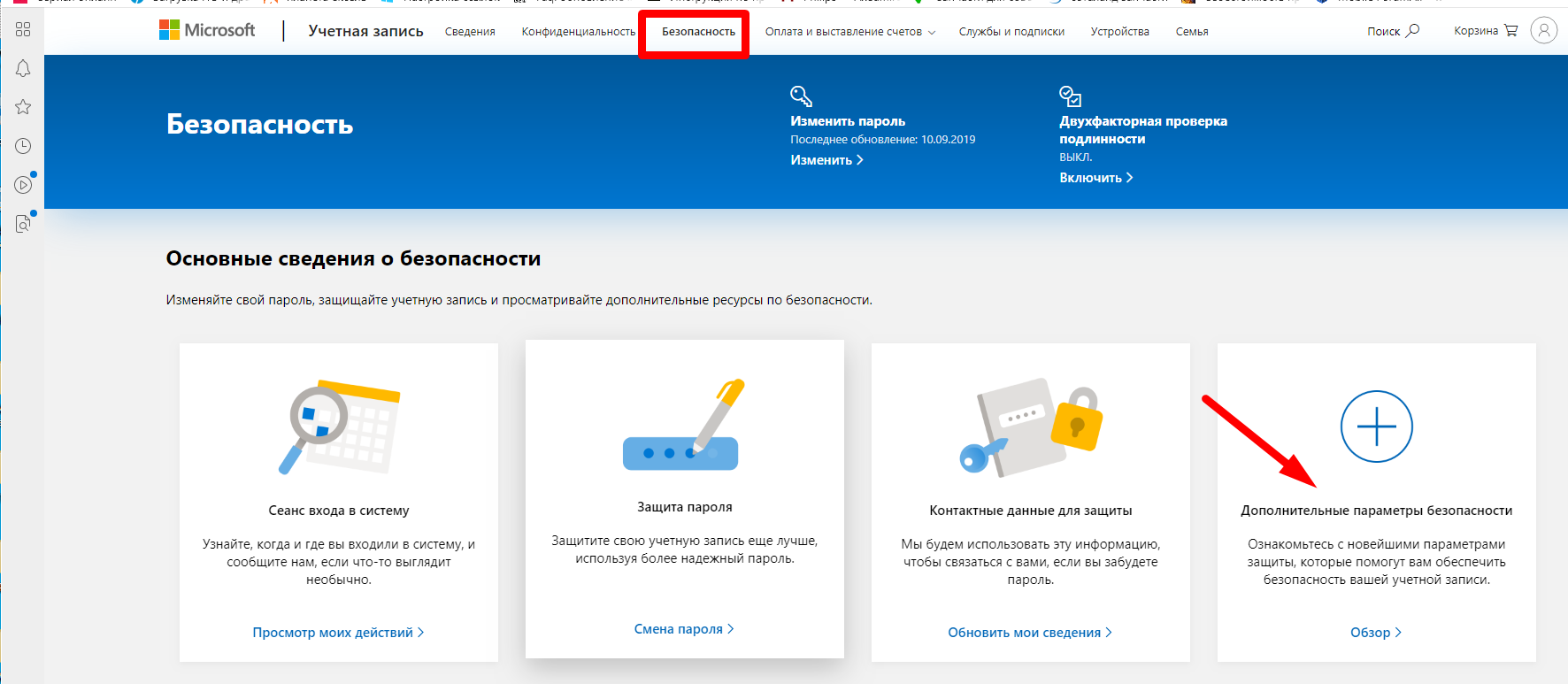Go to Службы и подписки
The image size is (1568, 684).
pyautogui.click(x=1011, y=32)
